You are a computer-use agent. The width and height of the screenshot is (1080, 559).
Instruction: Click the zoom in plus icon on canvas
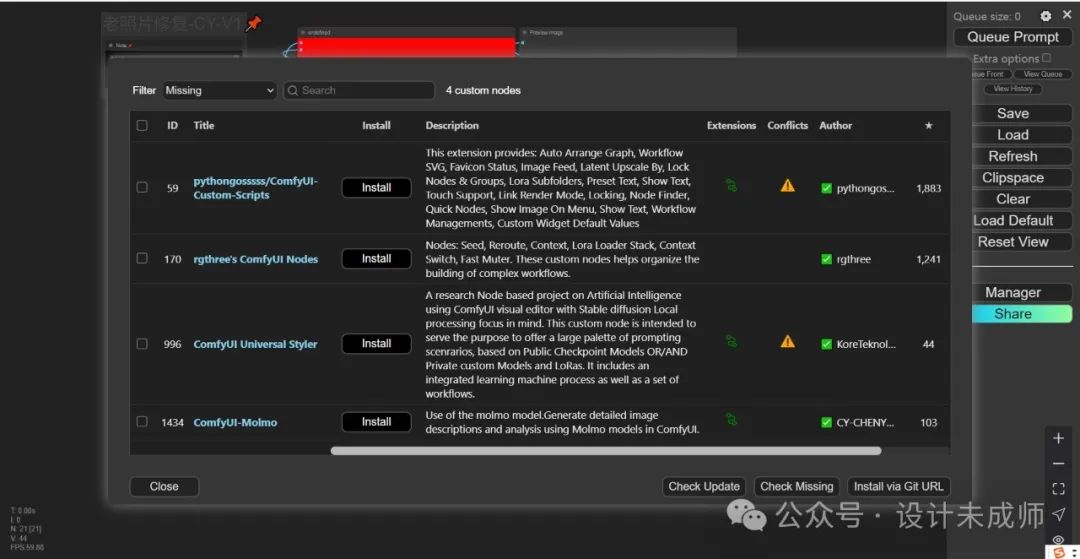1059,439
